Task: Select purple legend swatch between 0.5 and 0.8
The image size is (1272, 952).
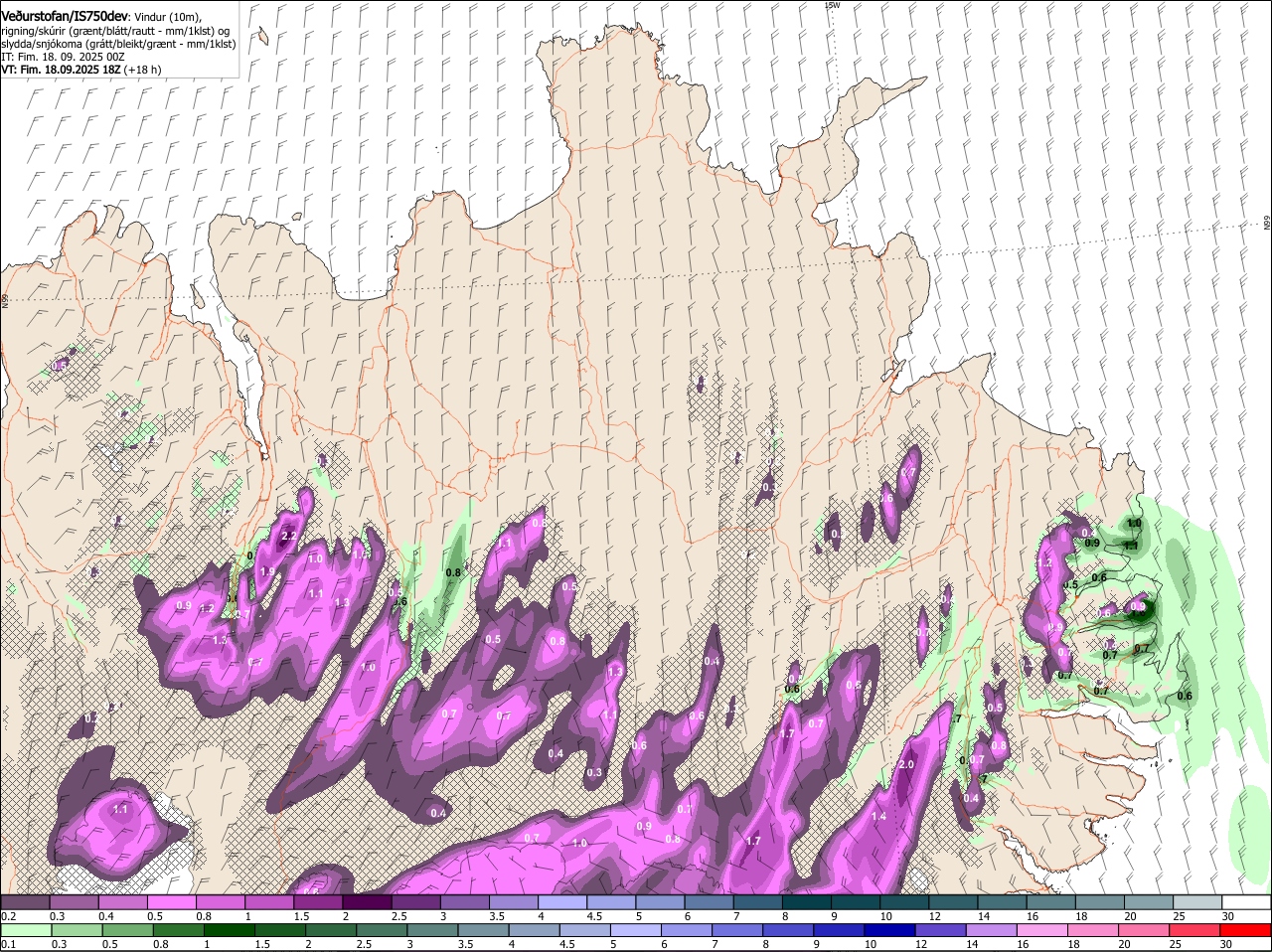Action: (x=172, y=902)
